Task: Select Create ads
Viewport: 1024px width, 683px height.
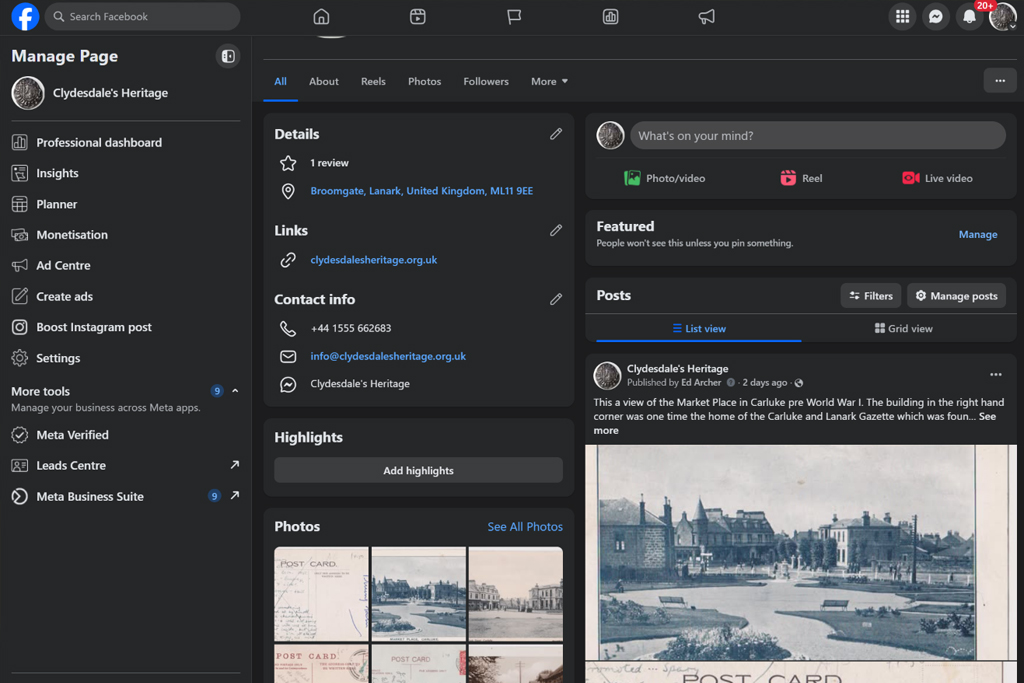Action: 125,296
